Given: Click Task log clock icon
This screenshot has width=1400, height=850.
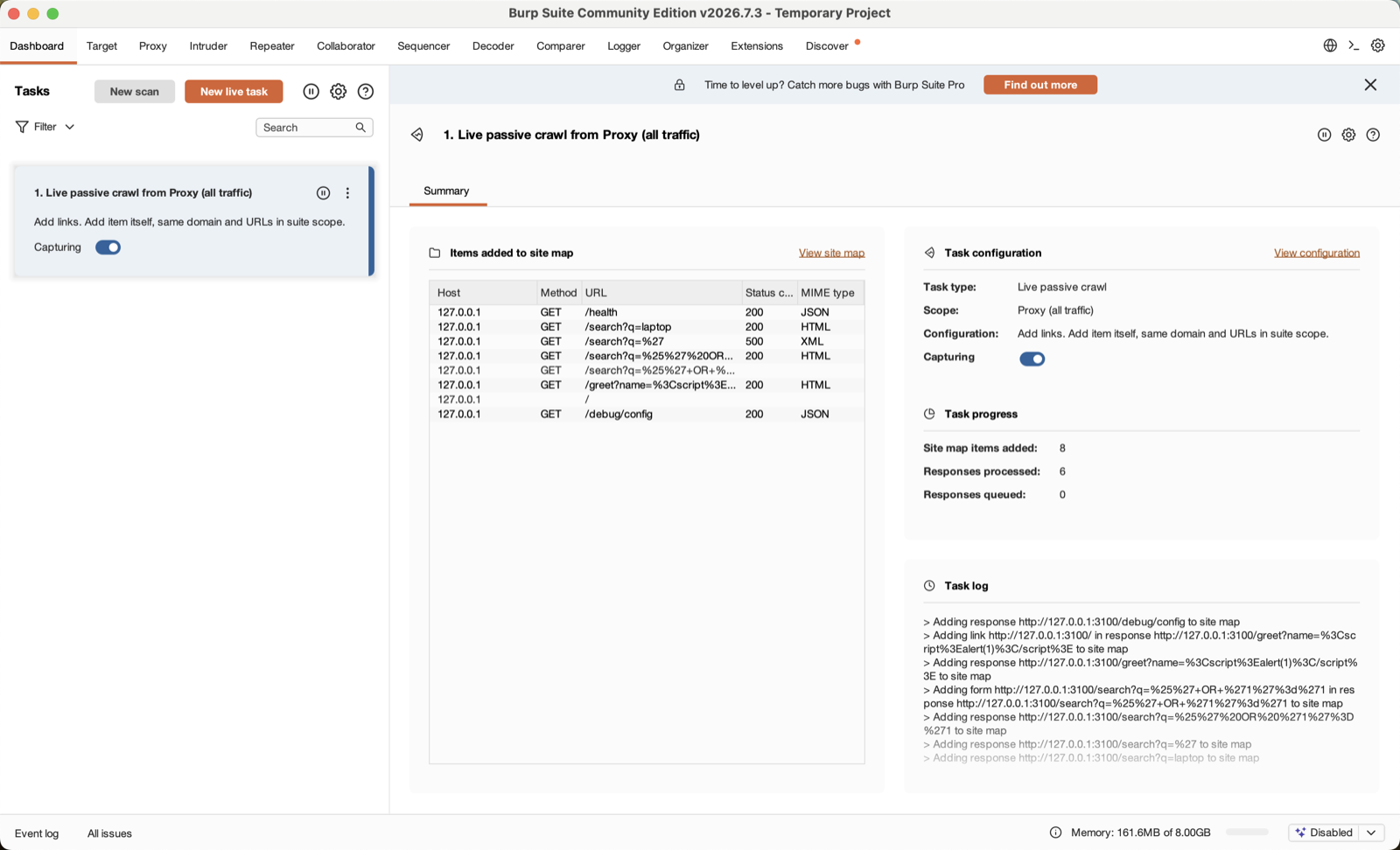Looking at the screenshot, I should [x=929, y=586].
